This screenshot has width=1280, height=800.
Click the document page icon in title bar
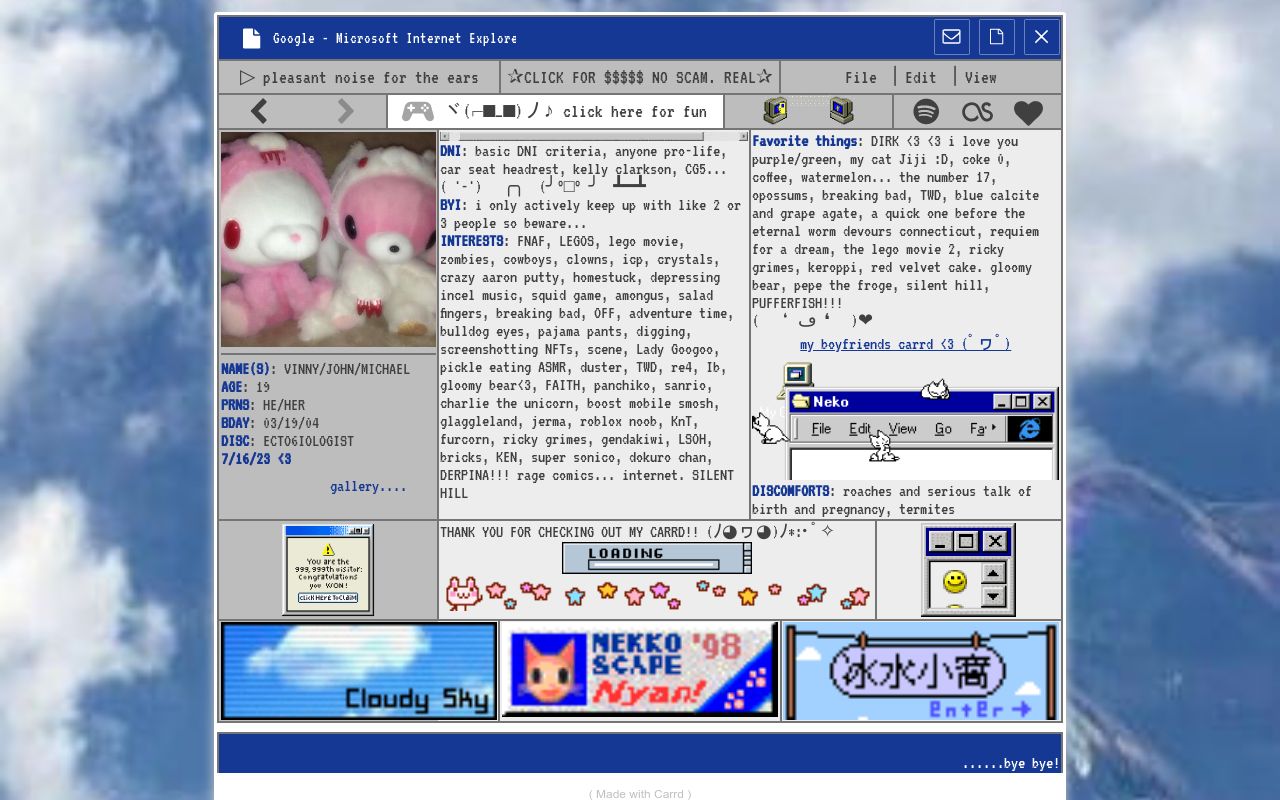coord(996,37)
